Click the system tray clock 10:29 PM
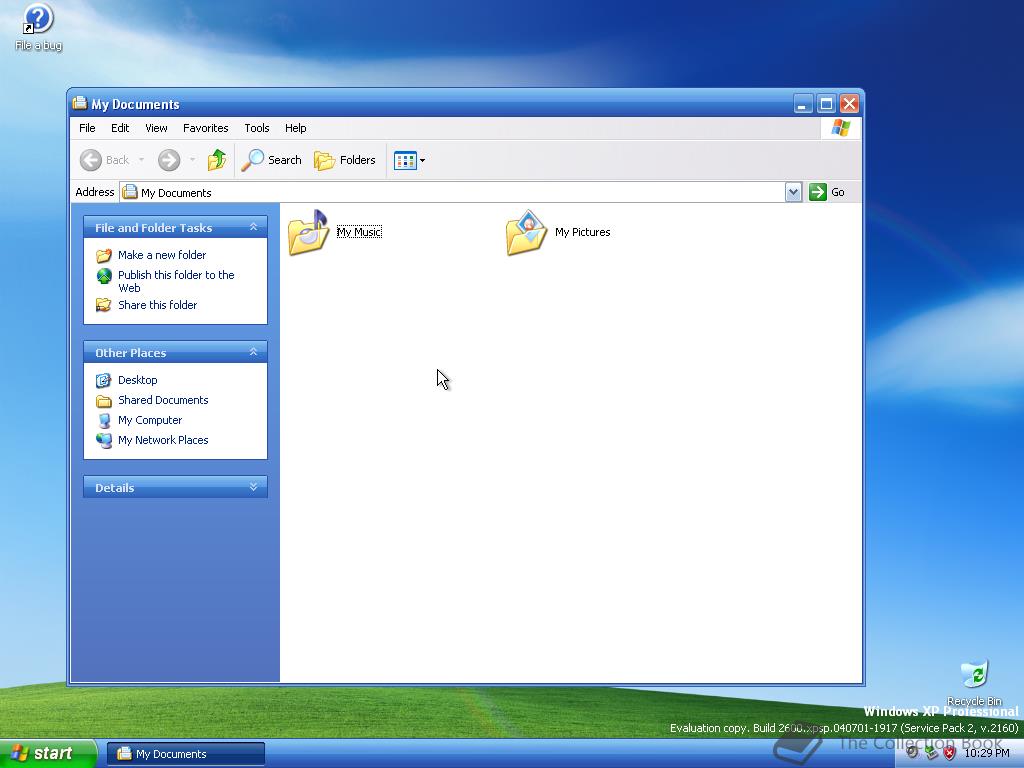Viewport: 1024px width, 768px height. tap(986, 753)
